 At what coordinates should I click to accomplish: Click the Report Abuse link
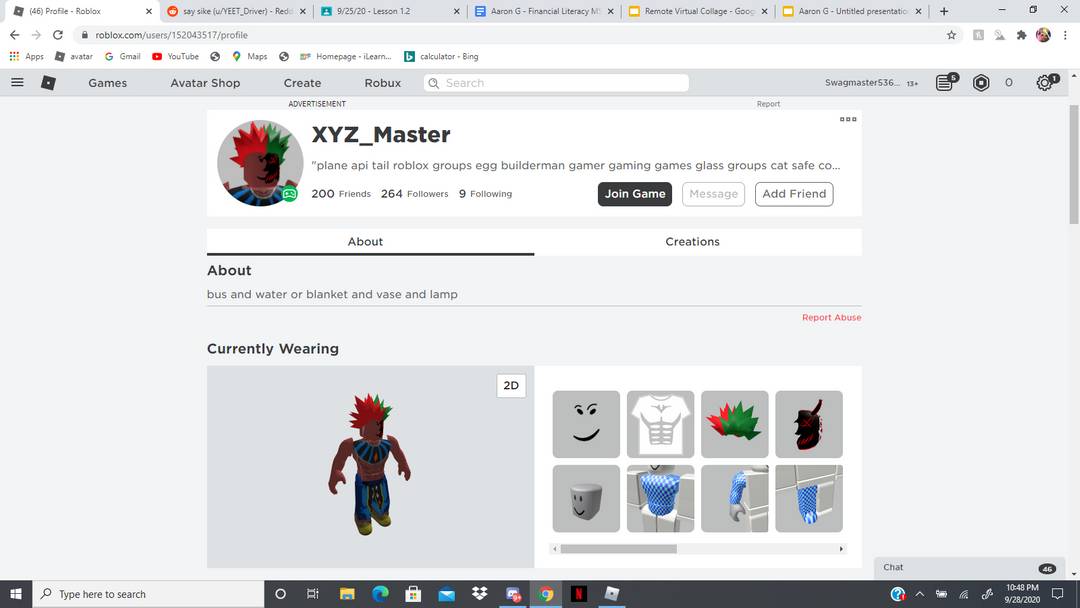pyautogui.click(x=831, y=318)
